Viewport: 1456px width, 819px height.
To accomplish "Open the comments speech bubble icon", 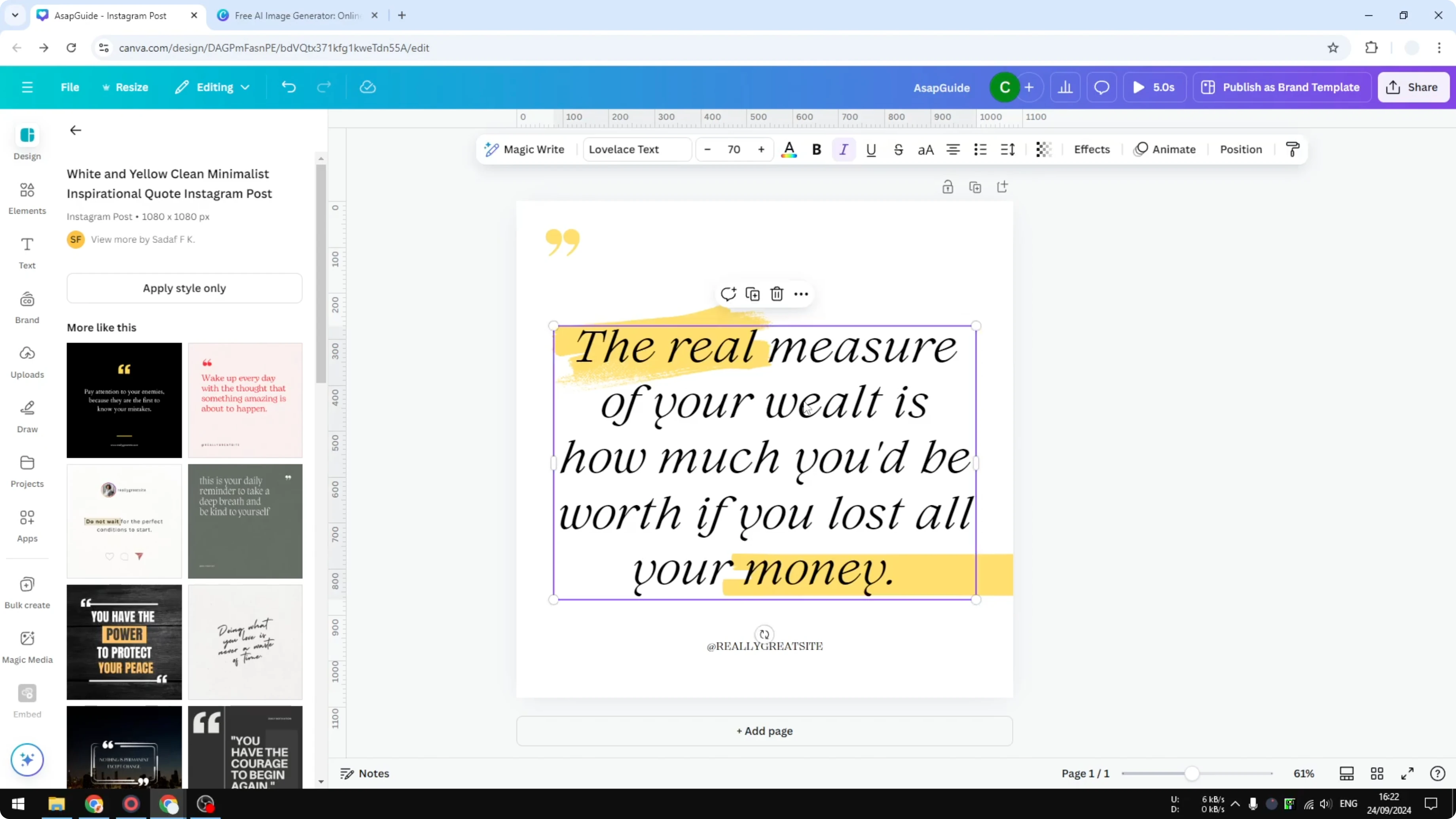I will 1101,87.
